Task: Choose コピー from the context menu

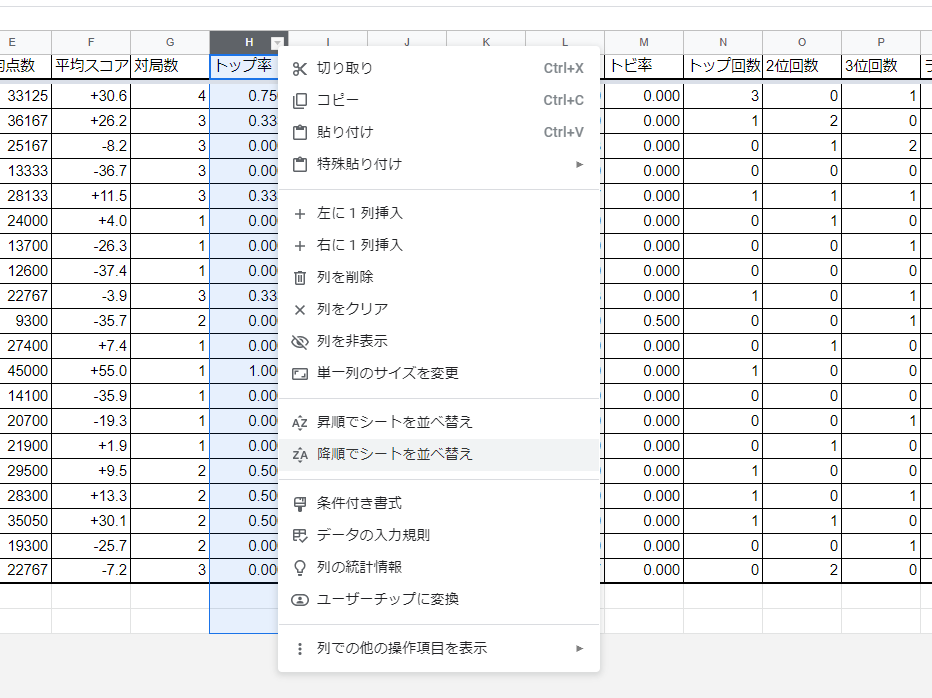Action: click(x=439, y=100)
